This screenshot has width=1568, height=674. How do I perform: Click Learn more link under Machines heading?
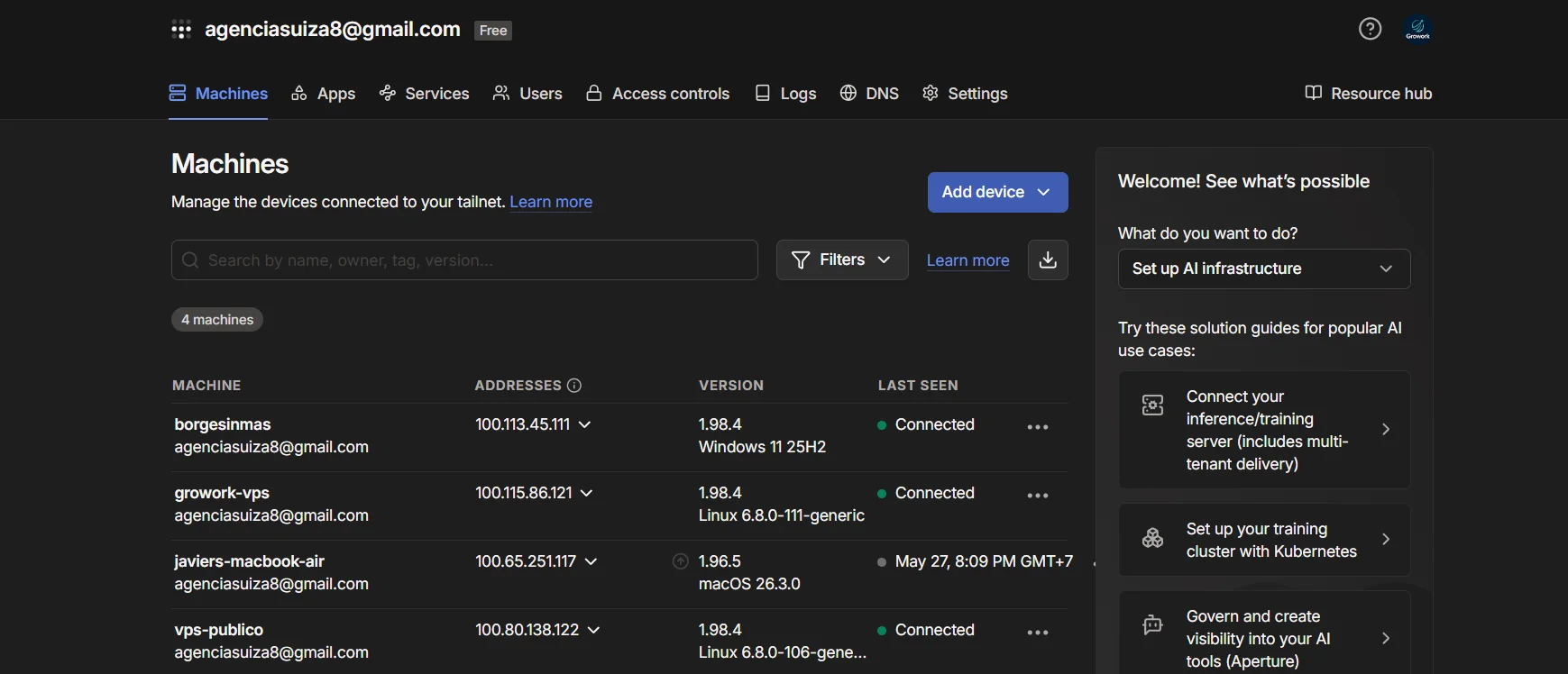tap(551, 202)
